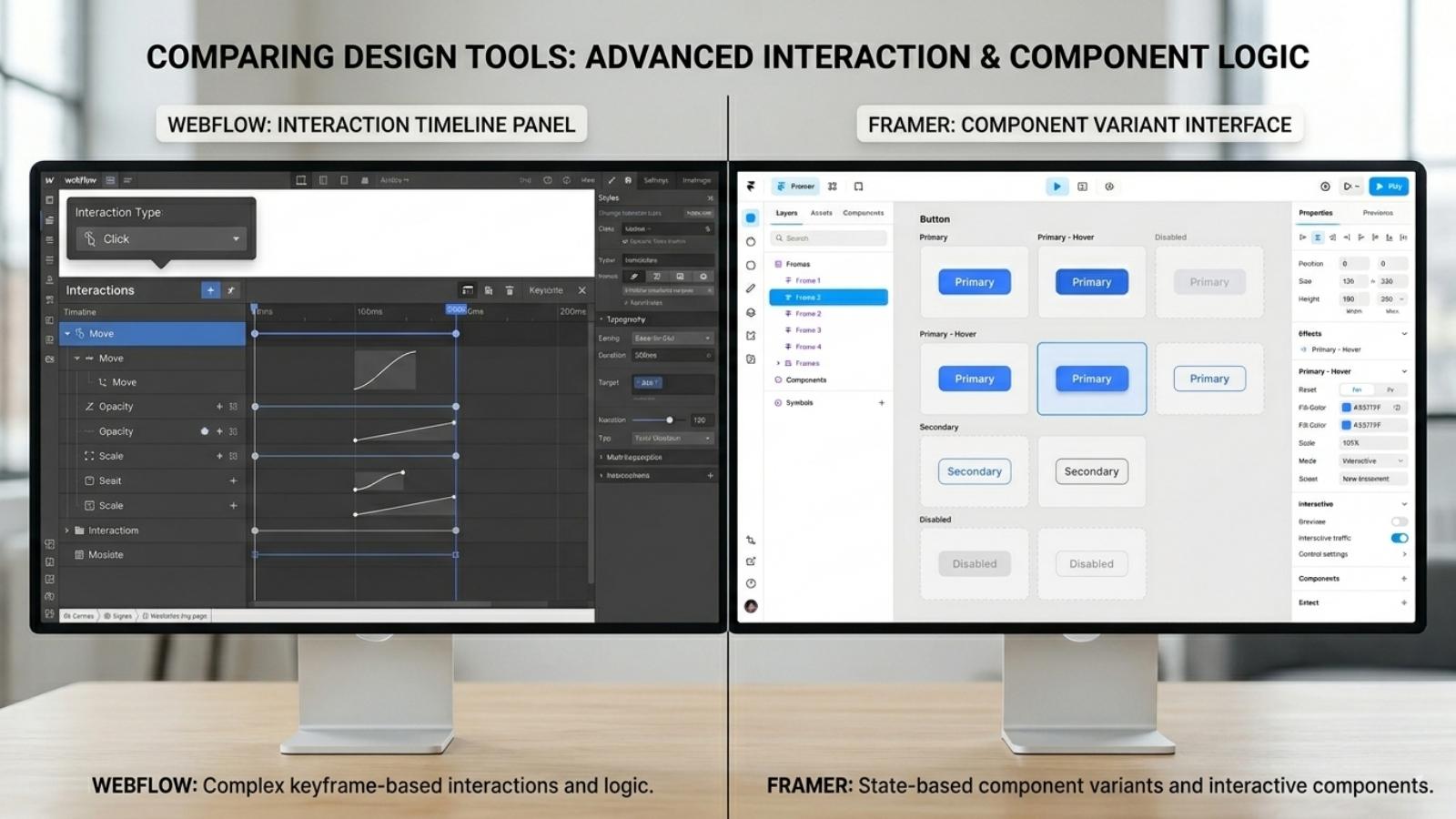Click the crop icon in Framer sidebar bottom
Screen dimensions: 1456x819
751,540
